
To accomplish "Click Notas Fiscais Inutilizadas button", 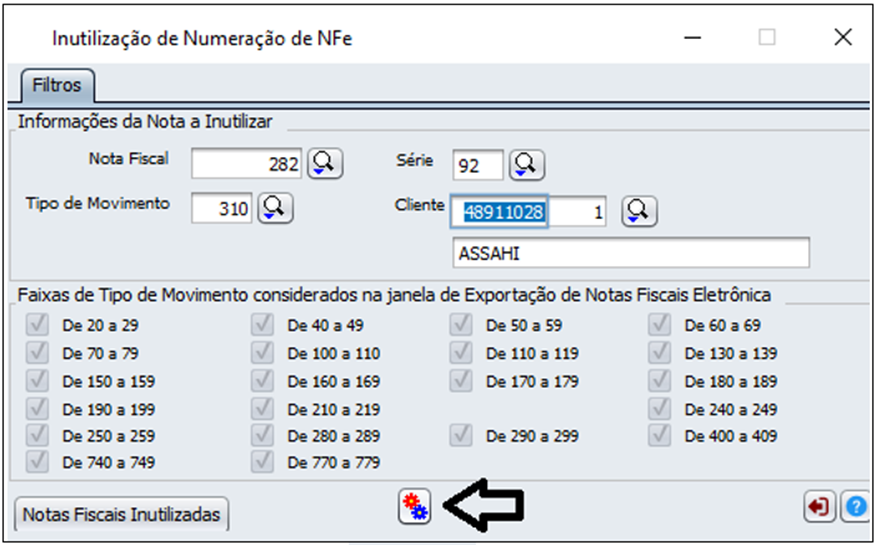I will click(x=122, y=515).
